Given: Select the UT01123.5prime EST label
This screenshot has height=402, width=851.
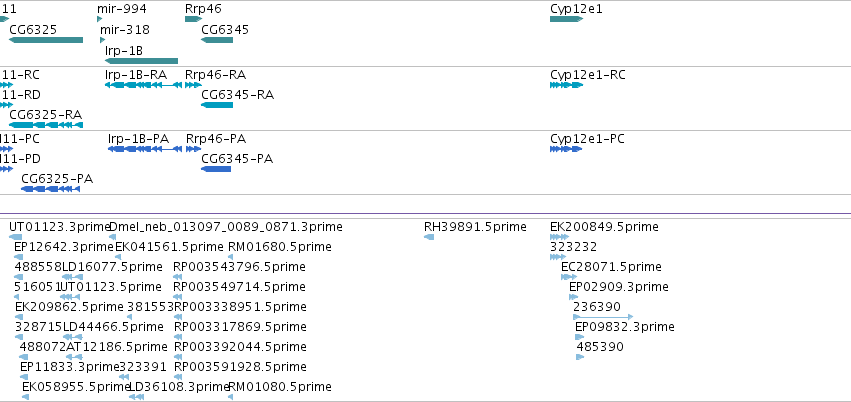Looking at the screenshot, I should 111,286.
